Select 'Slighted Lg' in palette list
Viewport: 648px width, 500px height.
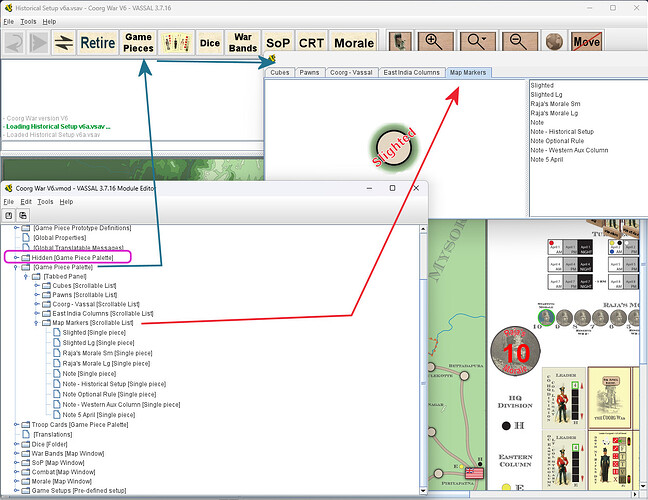tap(546, 95)
